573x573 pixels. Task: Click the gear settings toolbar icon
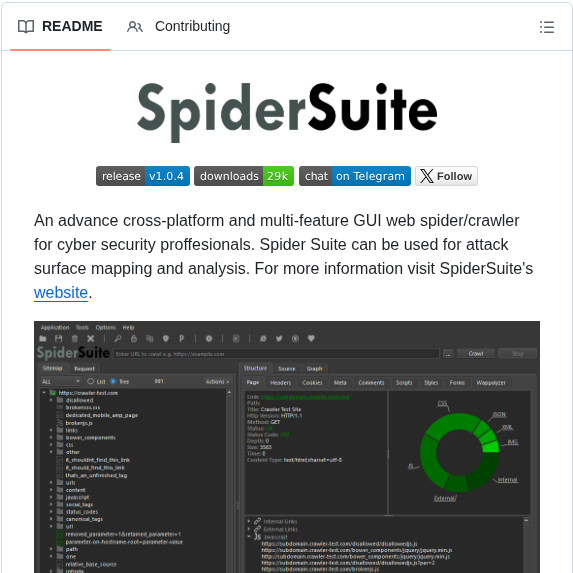click(209, 339)
